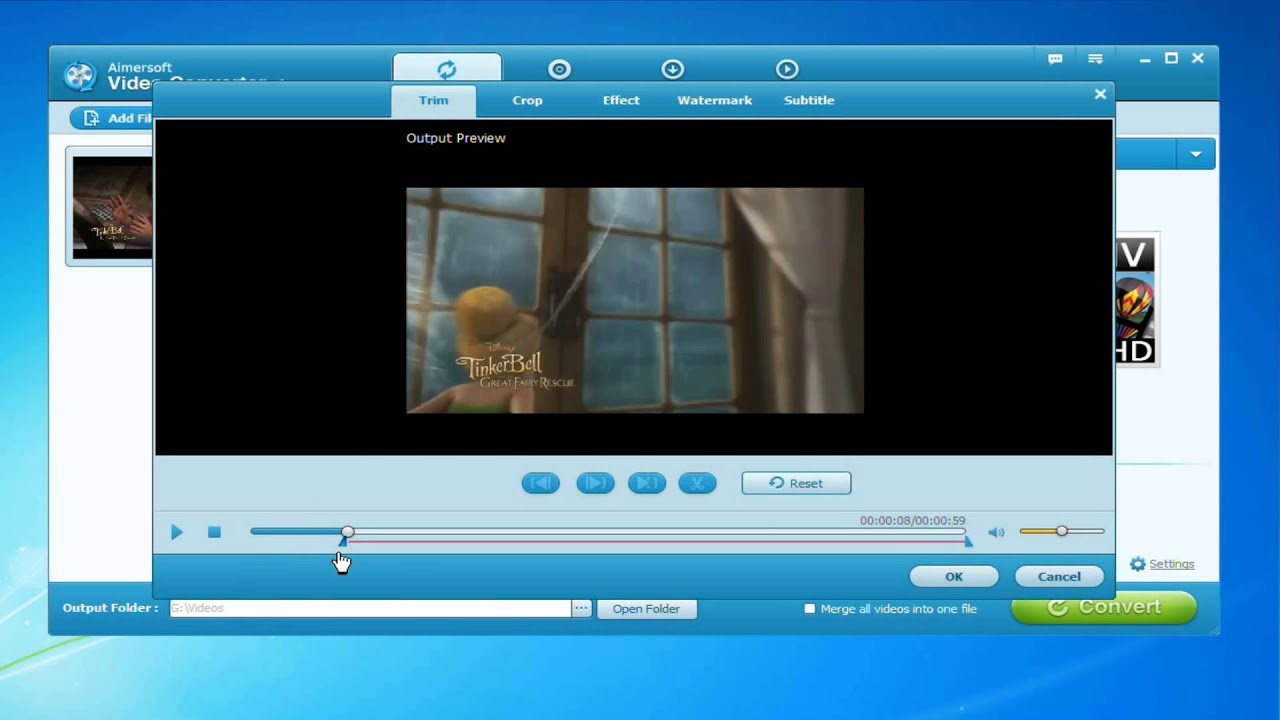Click the Reset button
This screenshot has width=1280, height=720.
tap(796, 483)
